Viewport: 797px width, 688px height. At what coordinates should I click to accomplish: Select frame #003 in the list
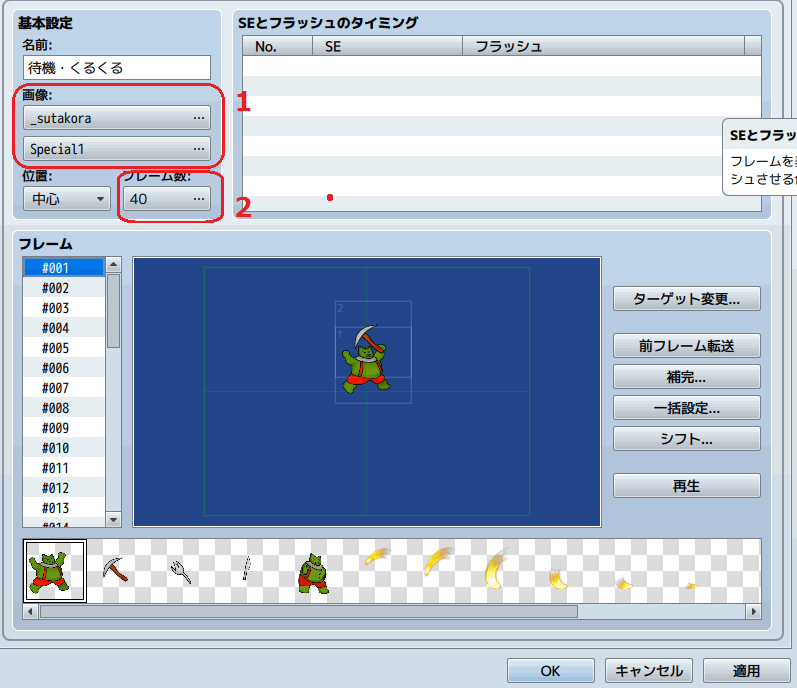pos(64,308)
